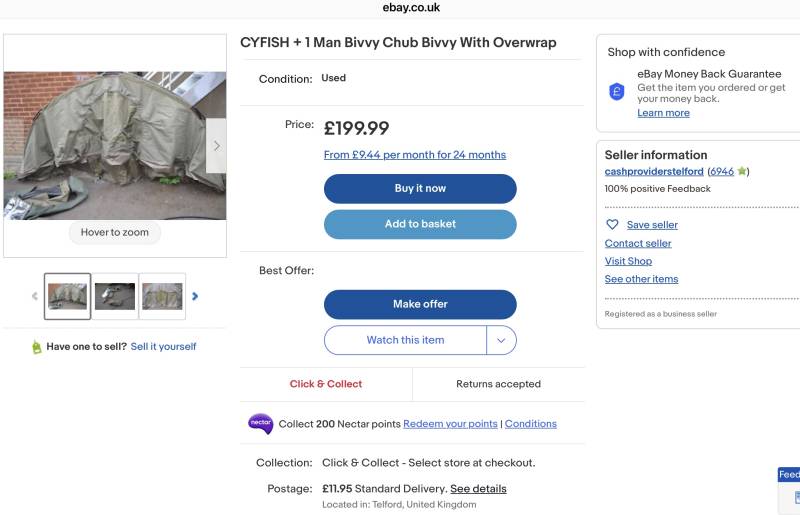Click Redeem your points link
This screenshot has height=515, width=800.
pos(450,424)
